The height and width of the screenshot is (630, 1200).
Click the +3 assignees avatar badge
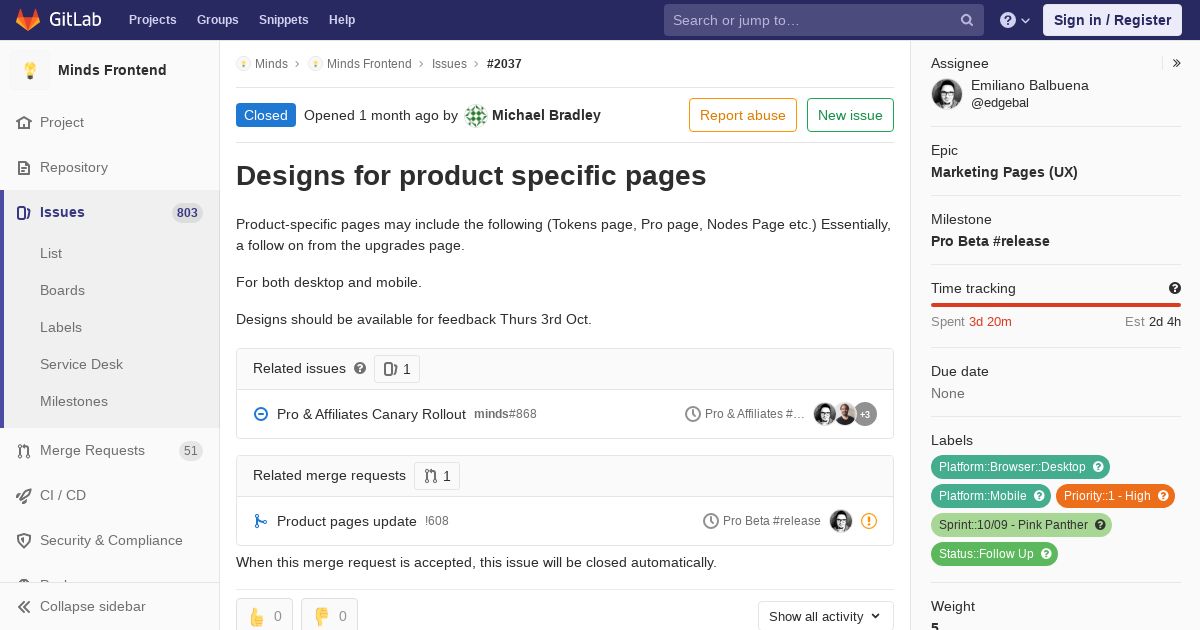pyautogui.click(x=865, y=414)
